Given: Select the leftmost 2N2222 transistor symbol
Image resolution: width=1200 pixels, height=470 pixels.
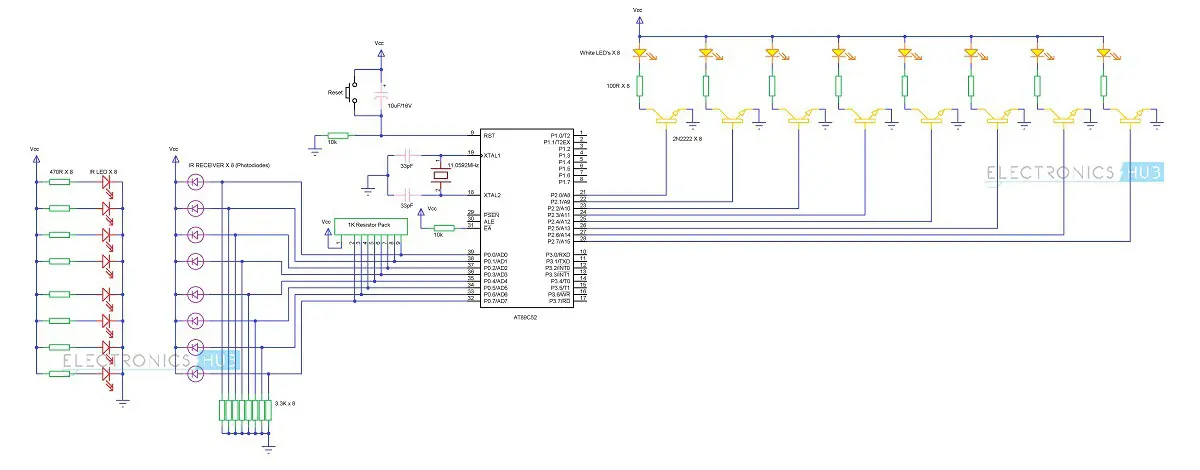Looking at the screenshot, I should [669, 119].
